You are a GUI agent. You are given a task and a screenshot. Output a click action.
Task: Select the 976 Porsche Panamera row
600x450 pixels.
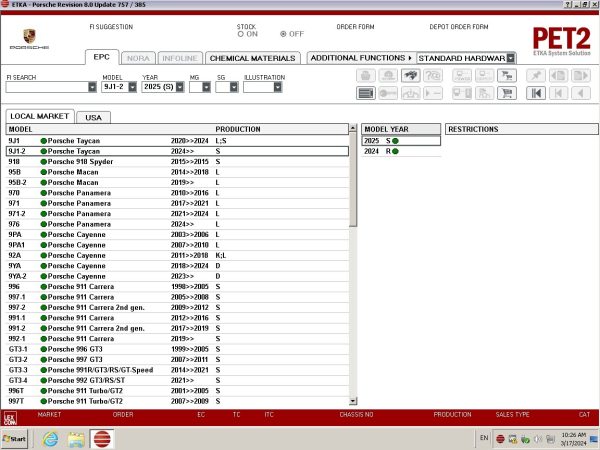click(178, 224)
